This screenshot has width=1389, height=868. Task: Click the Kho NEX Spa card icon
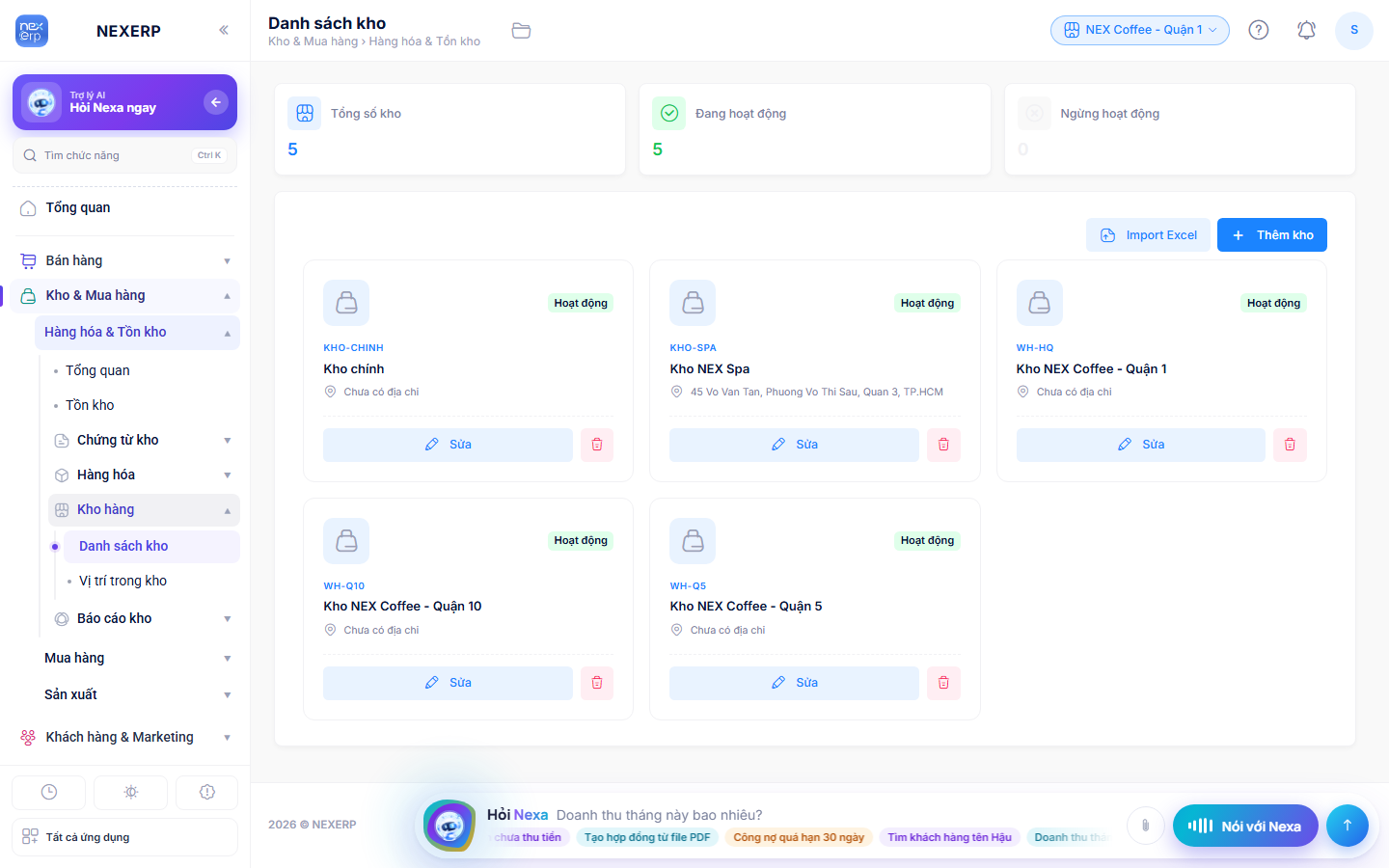point(693,303)
